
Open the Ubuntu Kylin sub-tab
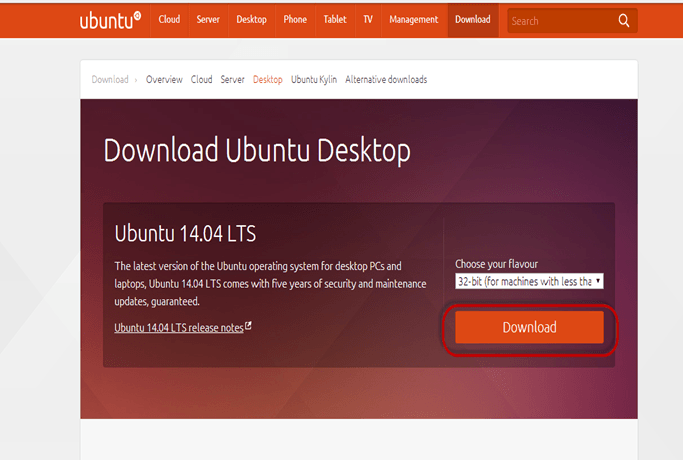click(x=313, y=80)
